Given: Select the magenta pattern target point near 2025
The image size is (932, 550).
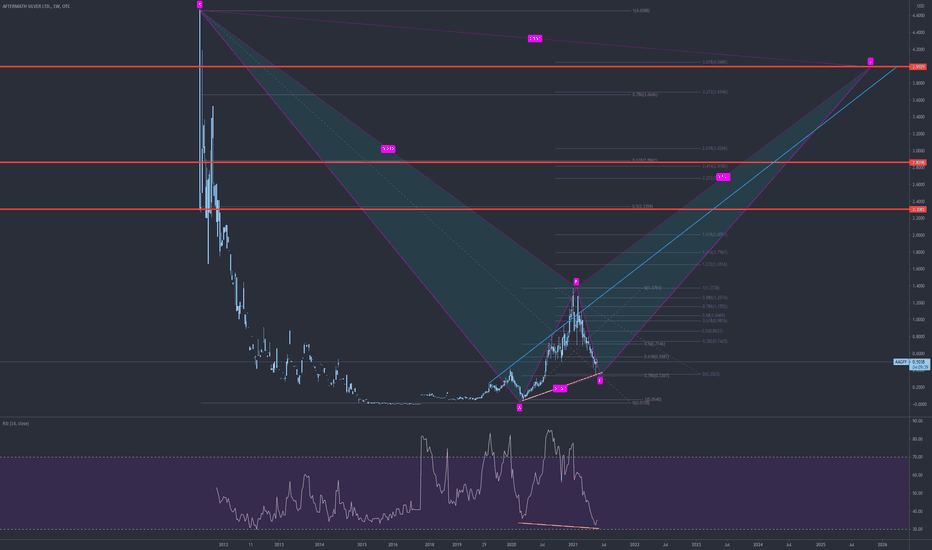Looking at the screenshot, I should pyautogui.click(x=870, y=61).
